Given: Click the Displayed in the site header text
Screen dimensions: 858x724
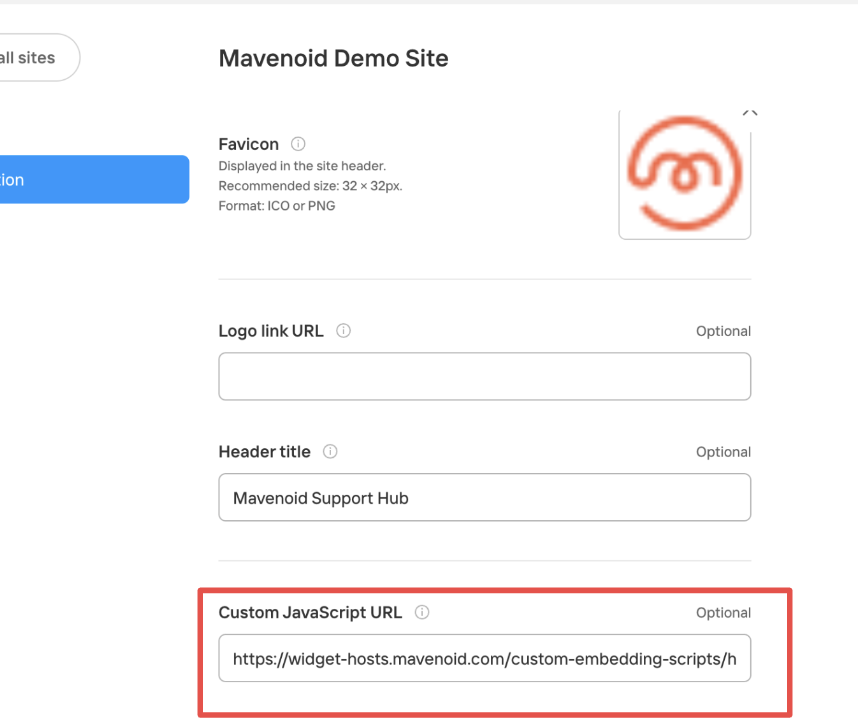Looking at the screenshot, I should coord(302,166).
